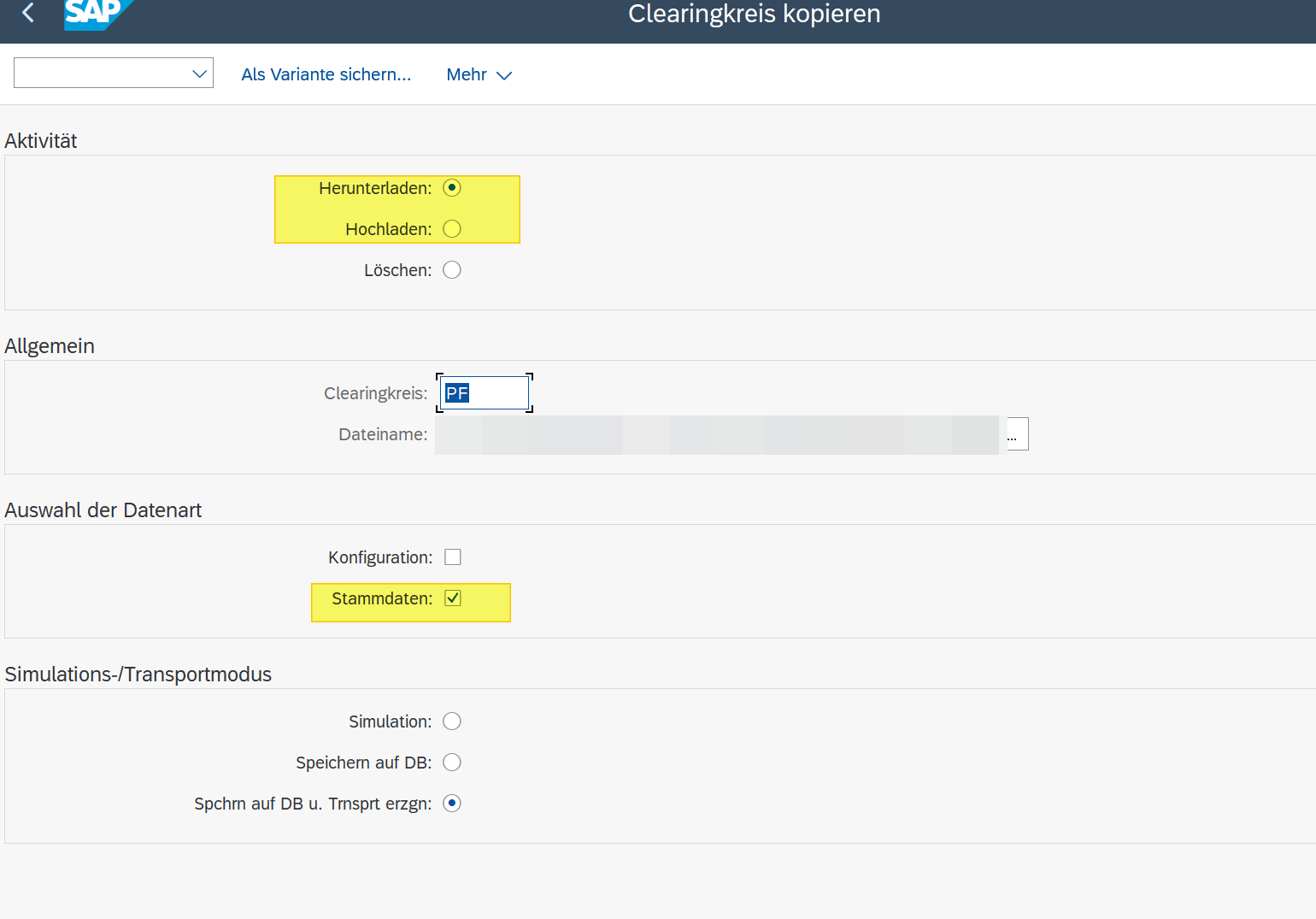Image resolution: width=1316 pixels, height=919 pixels.
Task: Select the Simulation radio button
Action: [452, 722]
